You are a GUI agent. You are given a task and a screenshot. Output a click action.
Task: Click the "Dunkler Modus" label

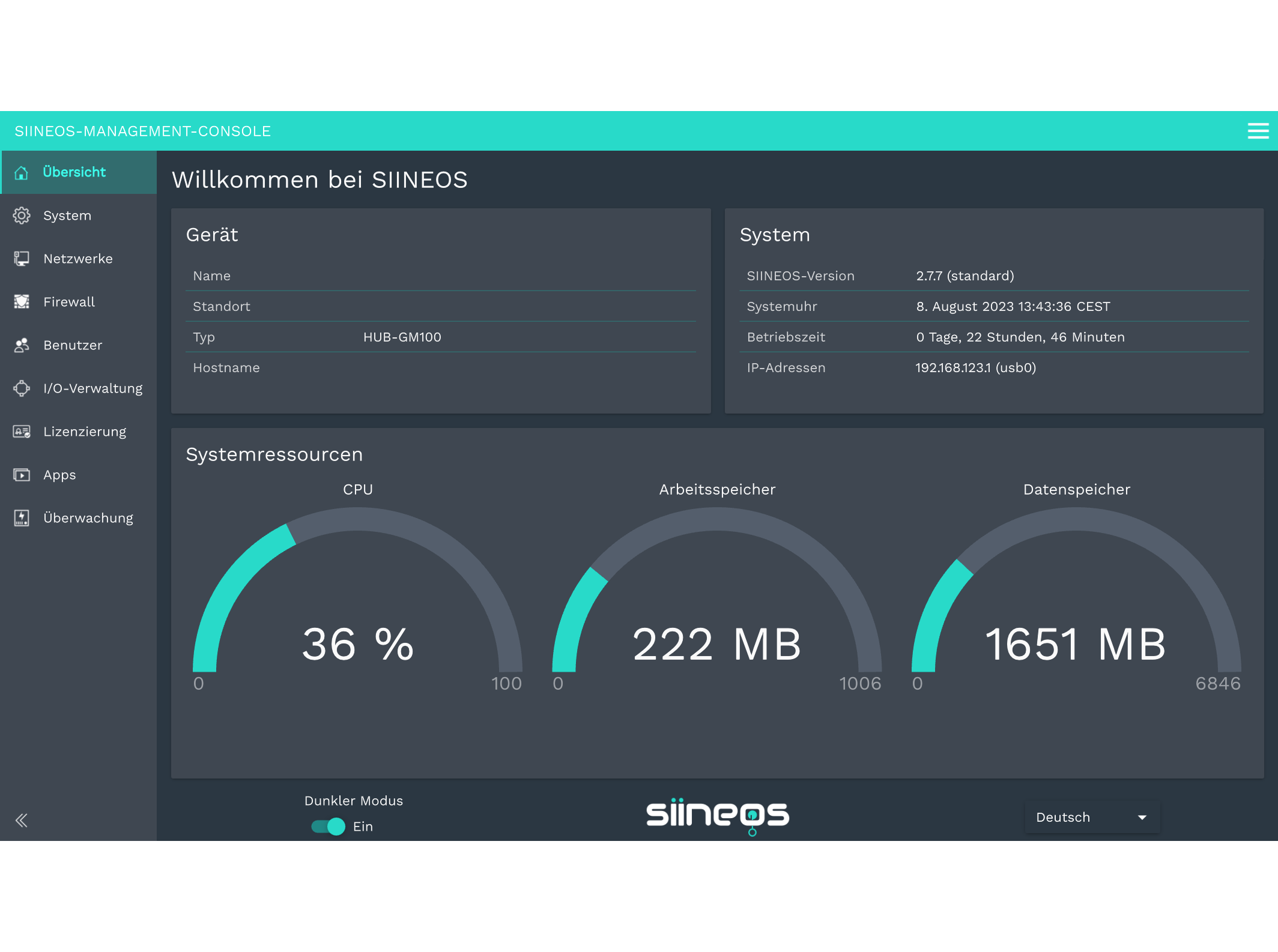tap(354, 801)
